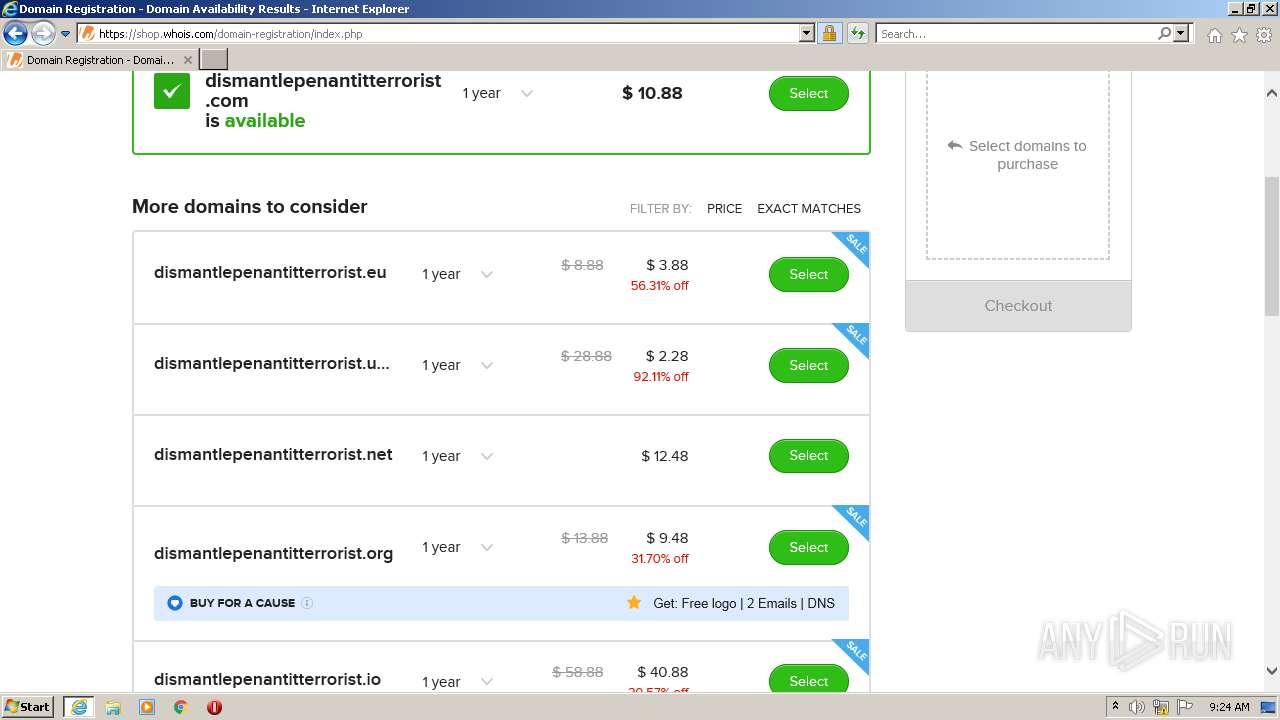Click the star icon next to Free logo offer
Image resolution: width=1280 pixels, height=720 pixels.
click(633, 602)
